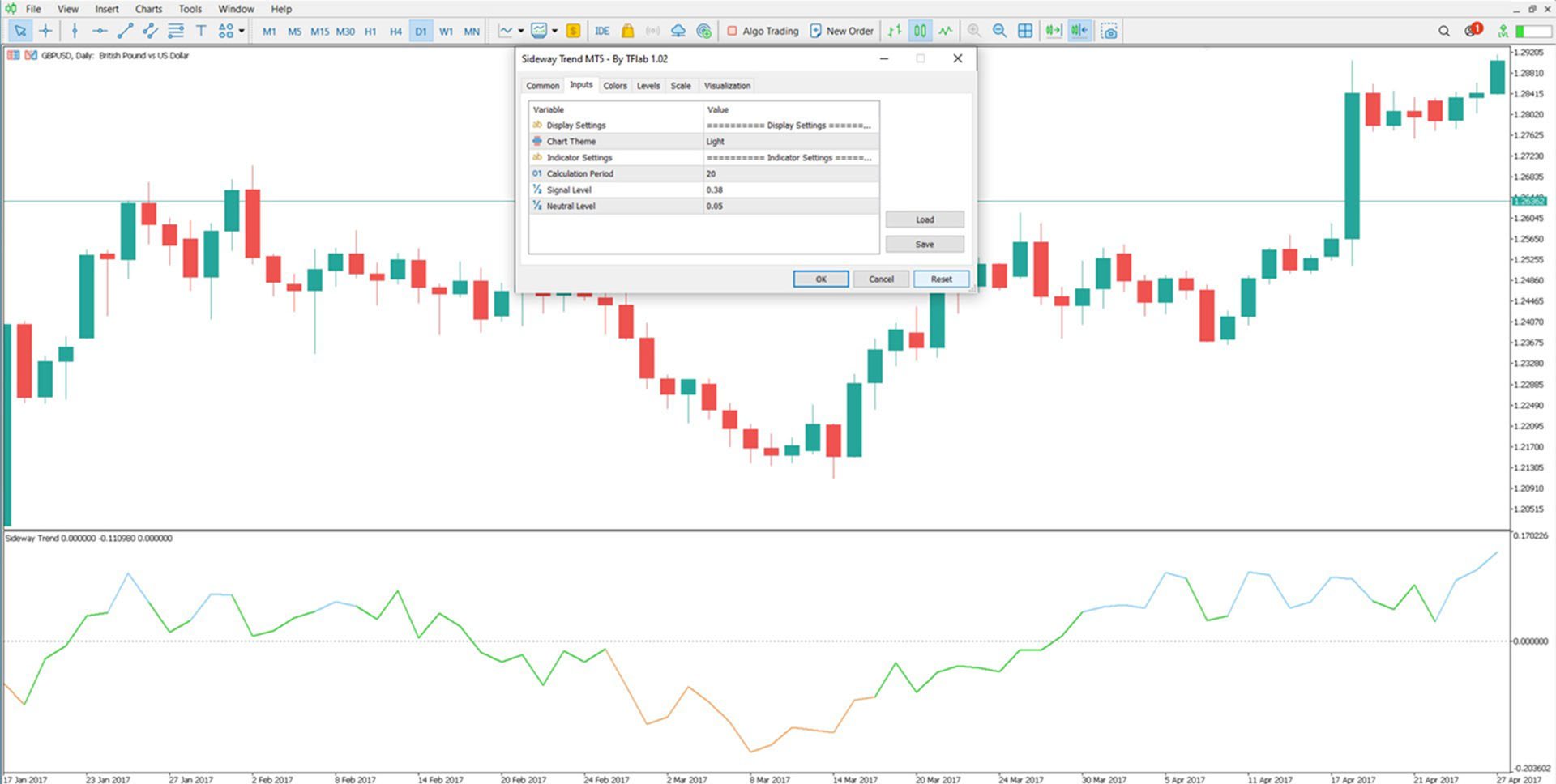Image resolution: width=1556 pixels, height=784 pixels.
Task: Open the Insert menu
Action: (107, 9)
